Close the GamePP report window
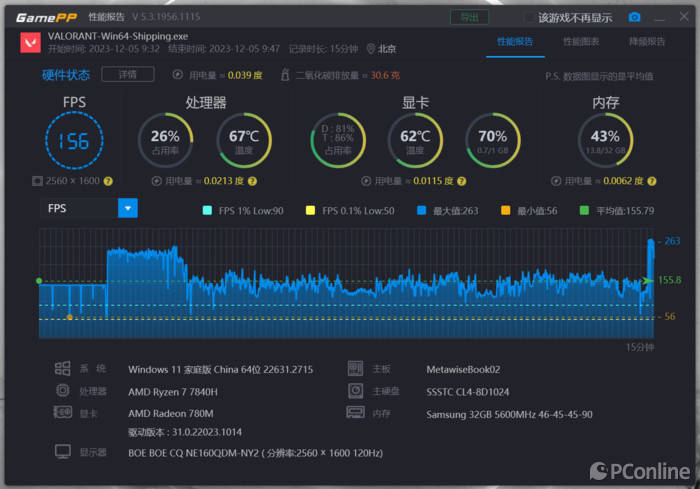The image size is (700, 489). click(x=684, y=17)
